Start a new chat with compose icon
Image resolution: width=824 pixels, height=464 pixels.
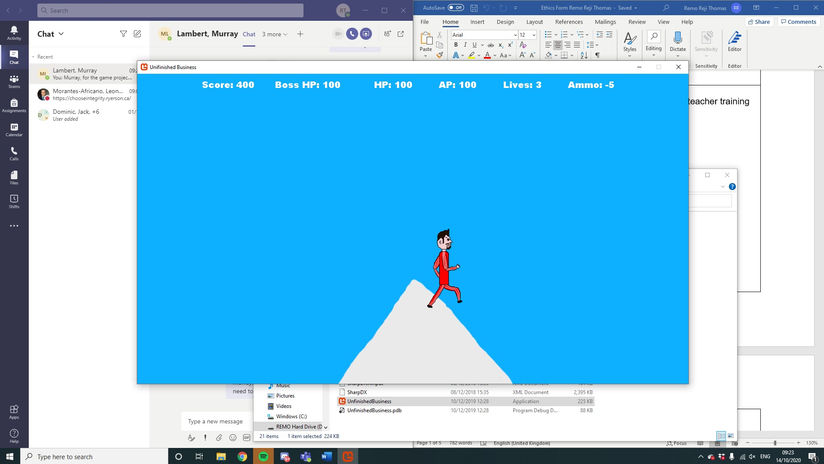pyautogui.click(x=137, y=34)
